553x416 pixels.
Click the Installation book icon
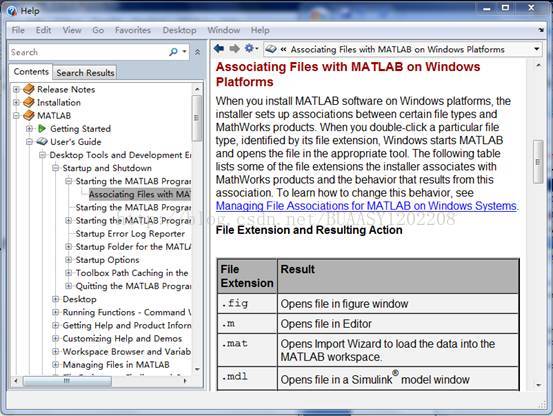[x=29, y=102]
